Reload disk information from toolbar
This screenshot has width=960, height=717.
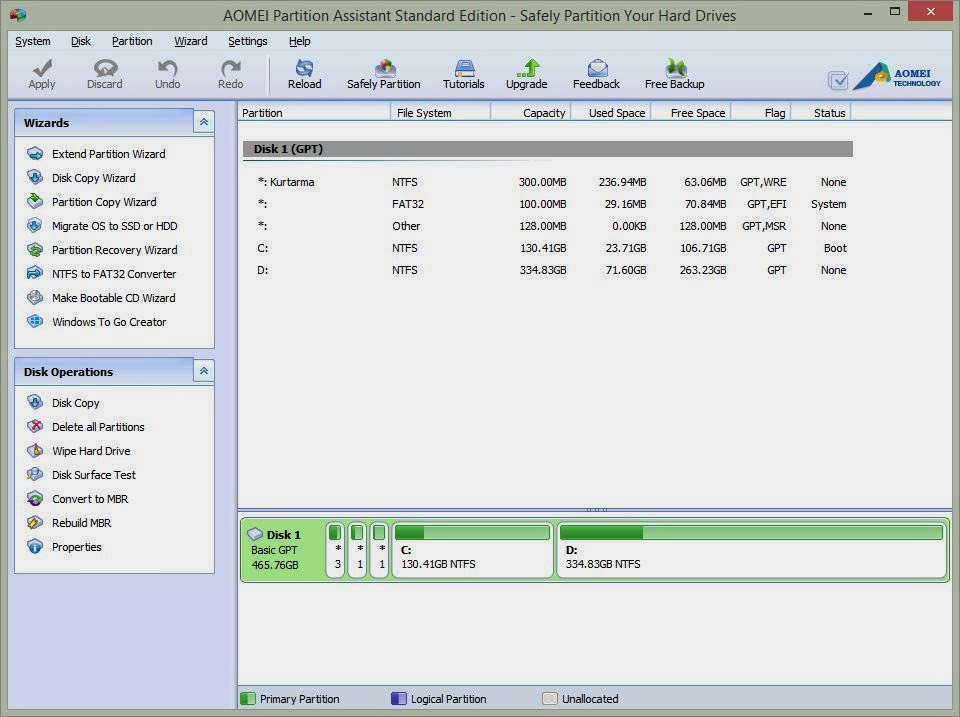[x=304, y=74]
